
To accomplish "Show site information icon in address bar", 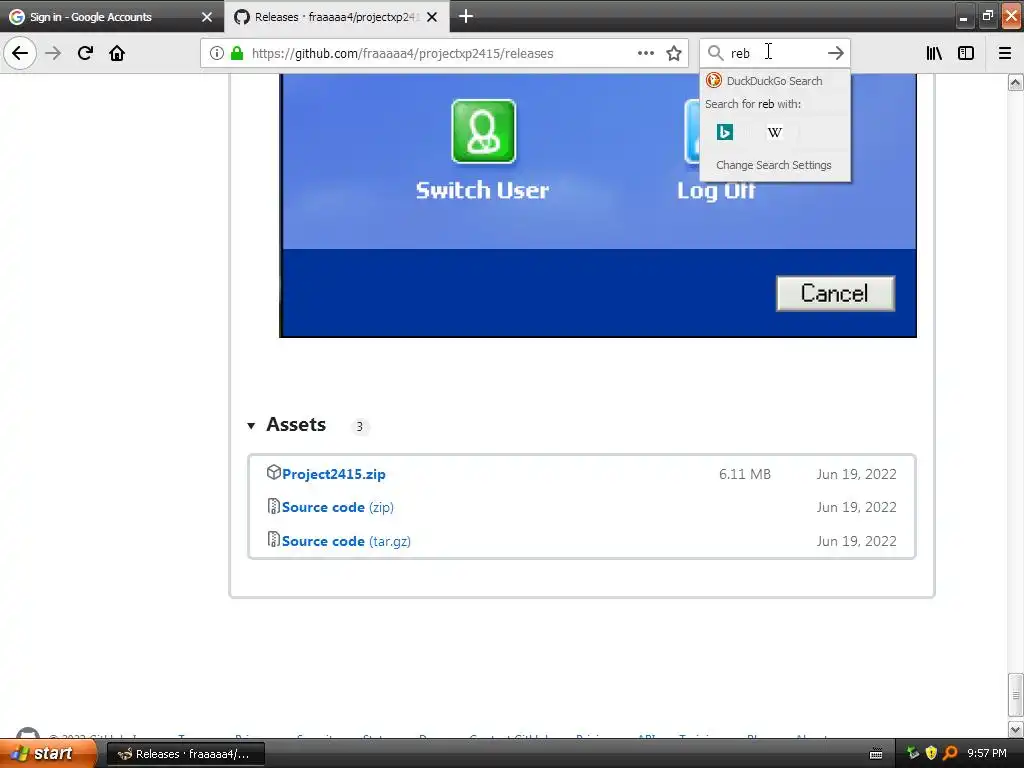I will (x=217, y=53).
